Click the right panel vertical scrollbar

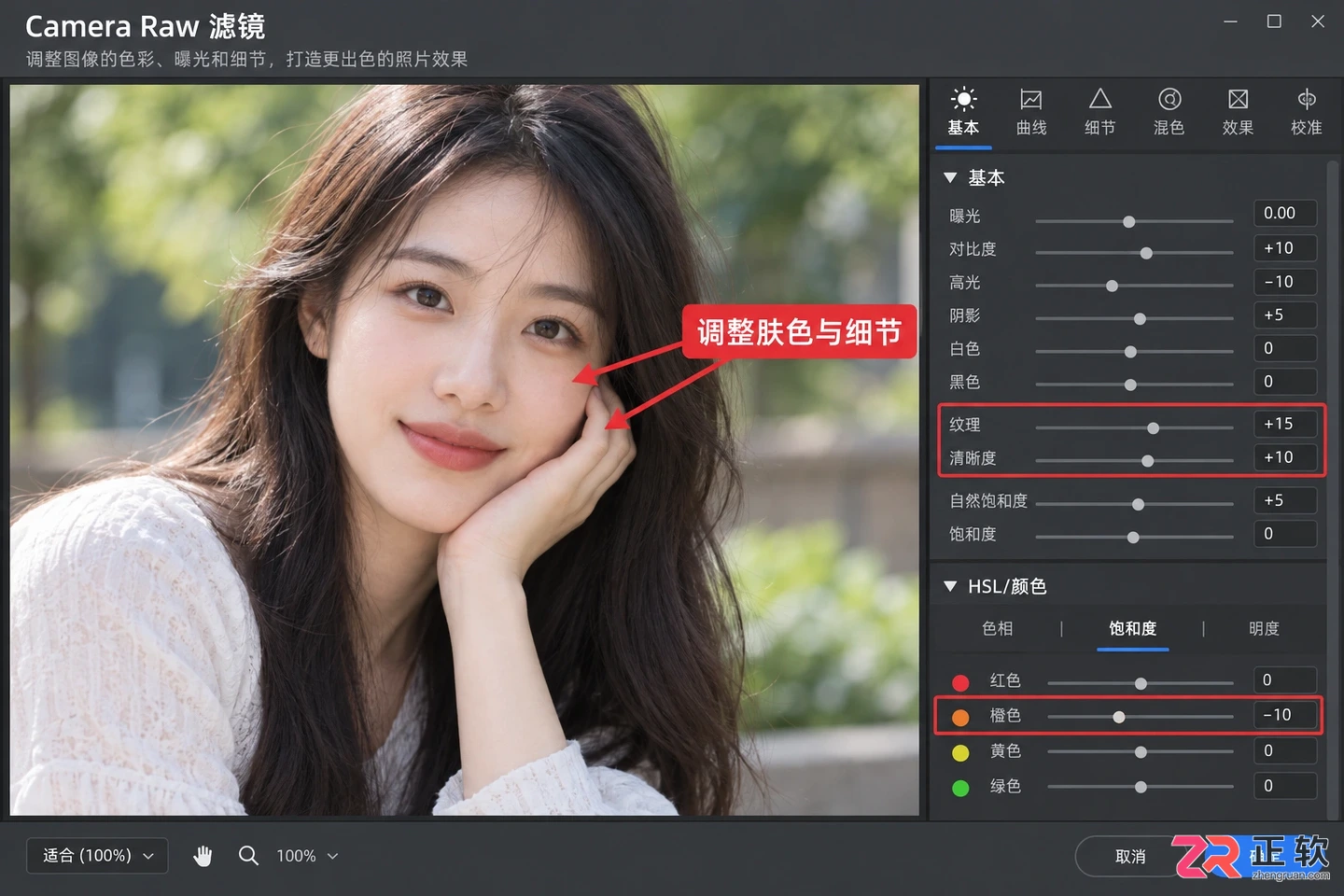pyautogui.click(x=1333, y=490)
